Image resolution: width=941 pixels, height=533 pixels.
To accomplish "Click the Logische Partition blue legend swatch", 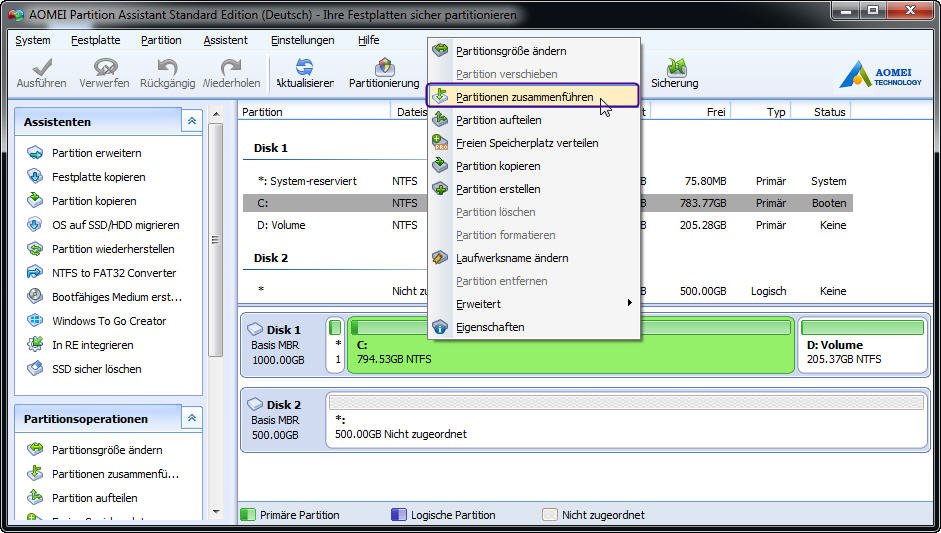I will (398, 514).
